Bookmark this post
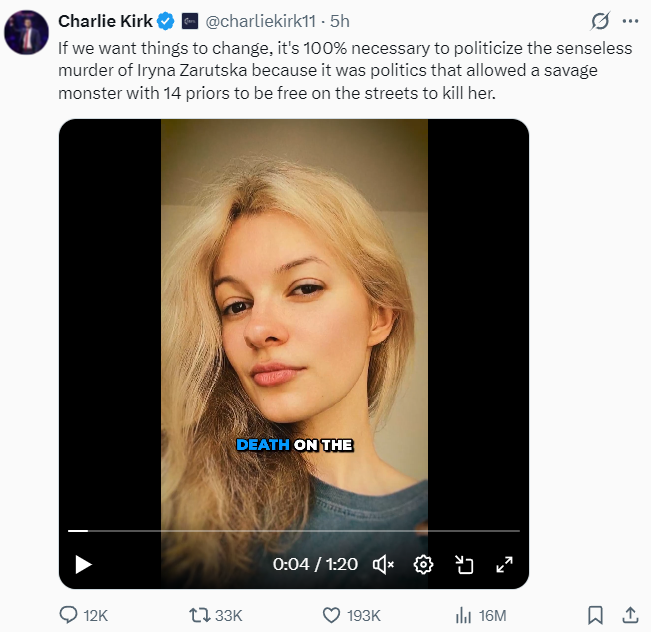Viewport: 651px width, 632px height. click(x=595, y=615)
